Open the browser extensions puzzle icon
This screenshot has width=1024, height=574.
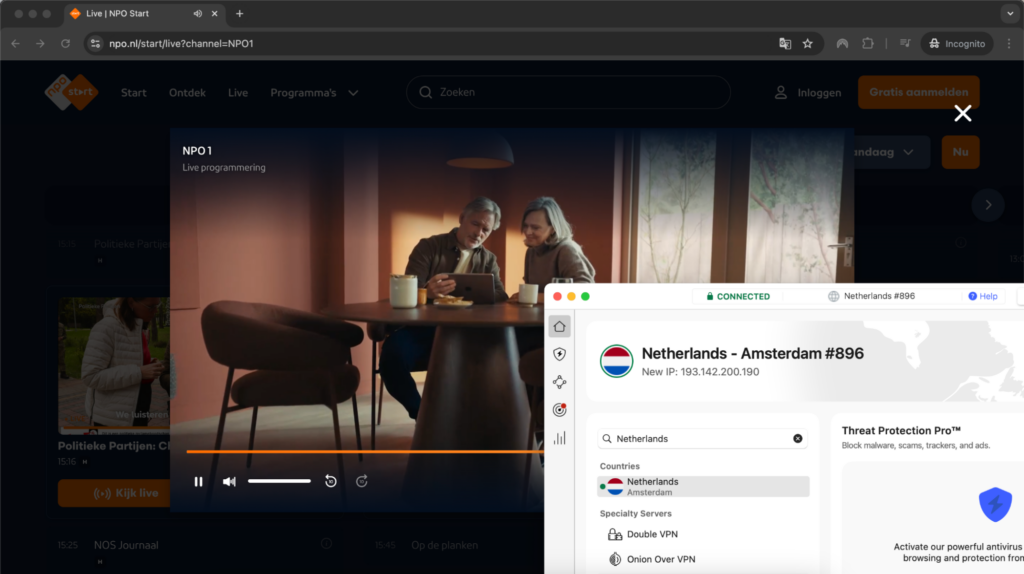867,44
